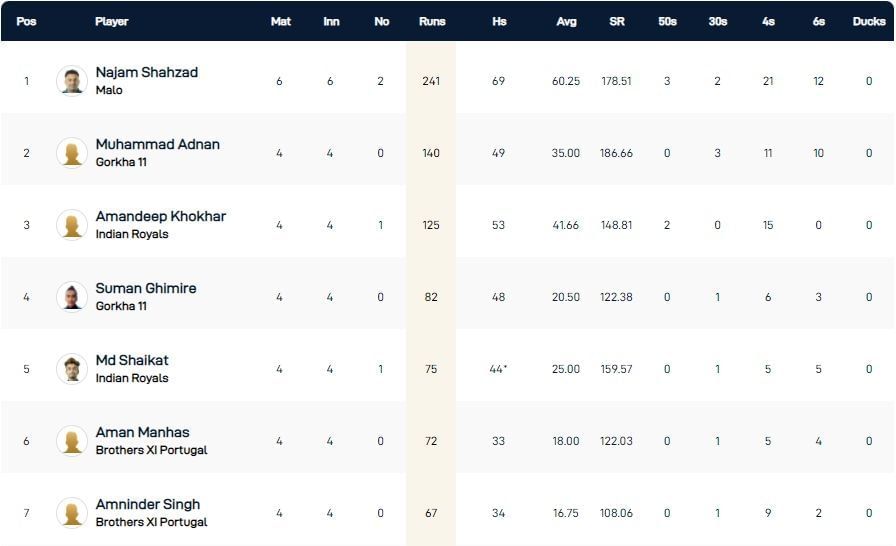The height and width of the screenshot is (546, 896).
Task: Click the SR column header
Action: (617, 21)
